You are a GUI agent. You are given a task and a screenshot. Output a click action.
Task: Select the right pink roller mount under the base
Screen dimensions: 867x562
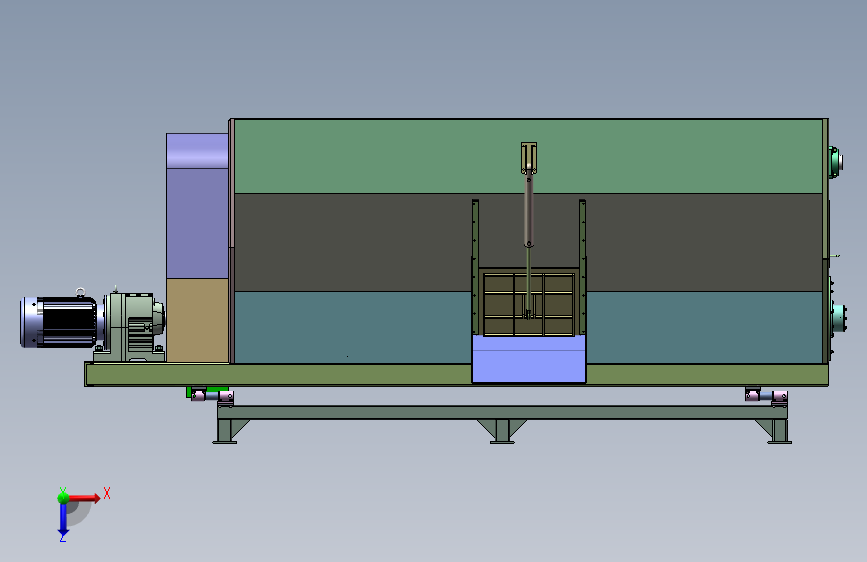click(x=766, y=395)
